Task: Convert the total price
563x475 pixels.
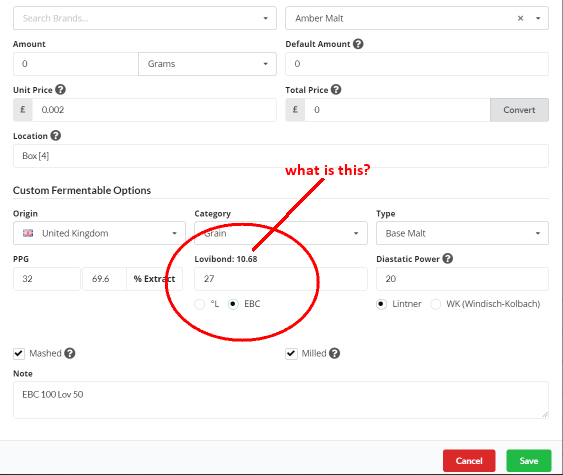Action: tap(519, 110)
